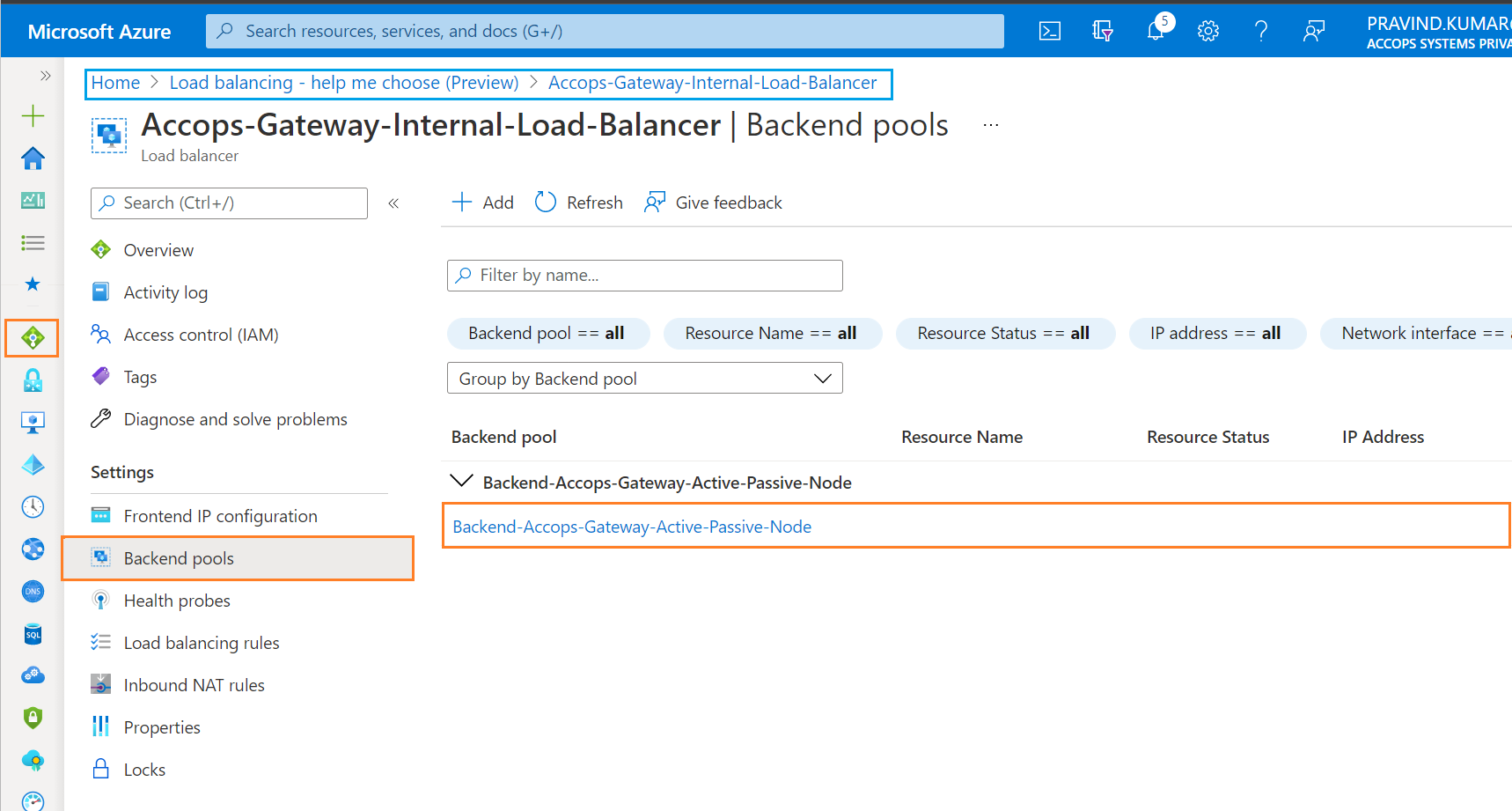
Task: Open Backend-Accops-Gateway-Active-Passive-Node link
Action: [632, 527]
